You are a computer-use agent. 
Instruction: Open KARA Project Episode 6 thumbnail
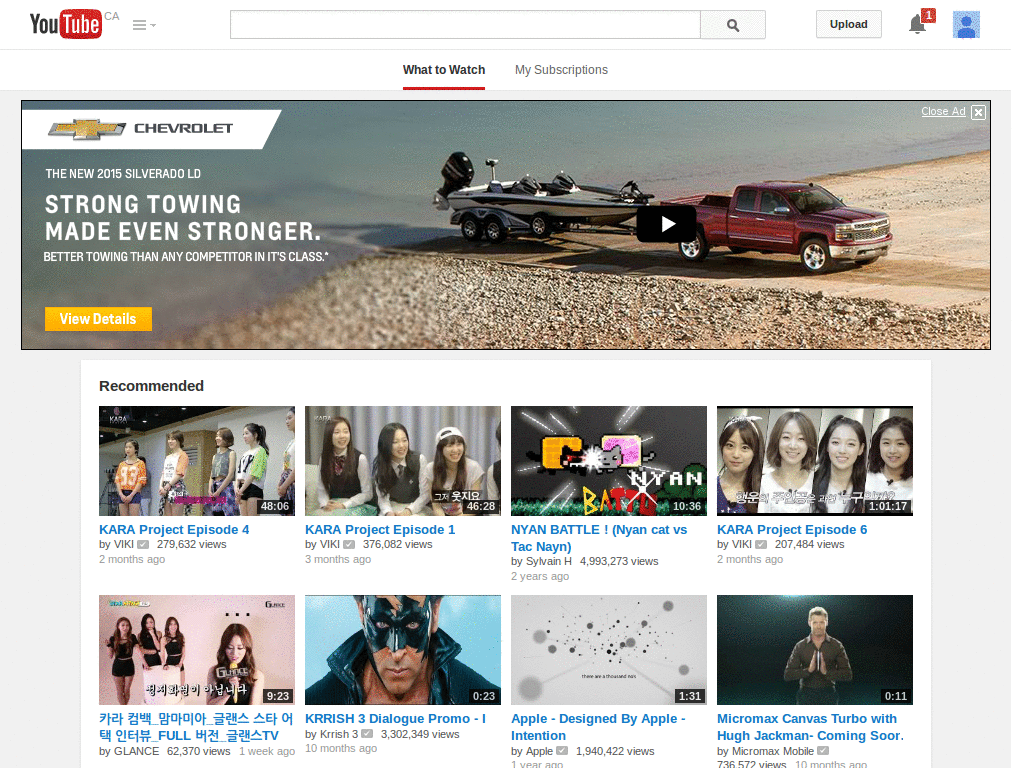pos(815,461)
